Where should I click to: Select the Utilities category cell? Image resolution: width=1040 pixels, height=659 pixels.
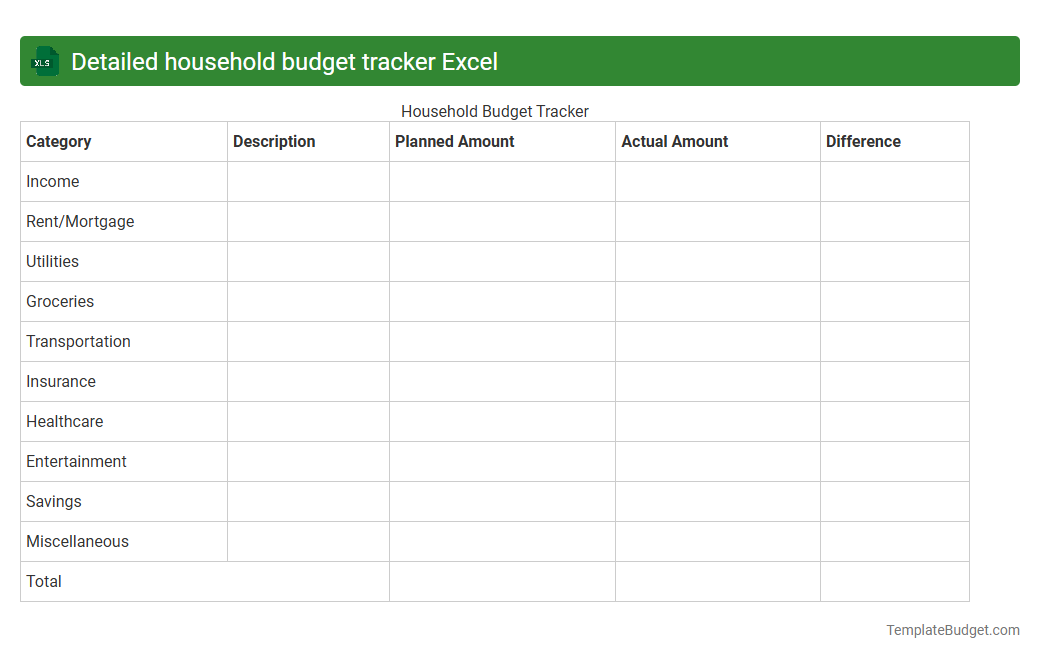pyautogui.click(x=52, y=261)
